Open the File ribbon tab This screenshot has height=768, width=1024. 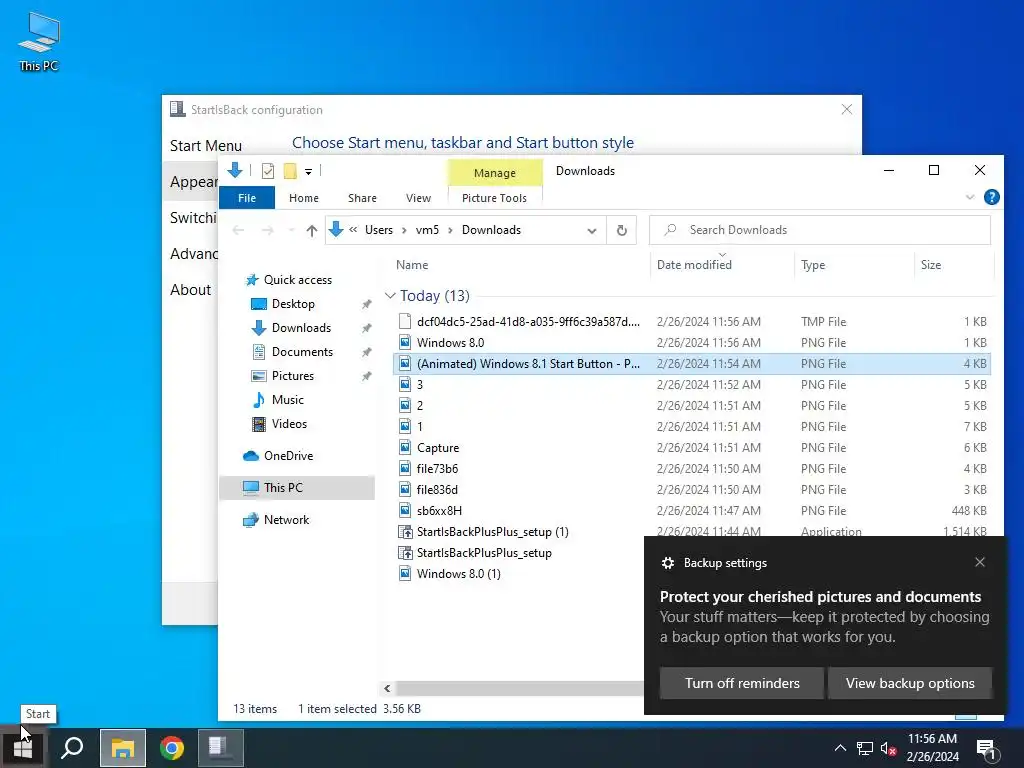(247, 198)
